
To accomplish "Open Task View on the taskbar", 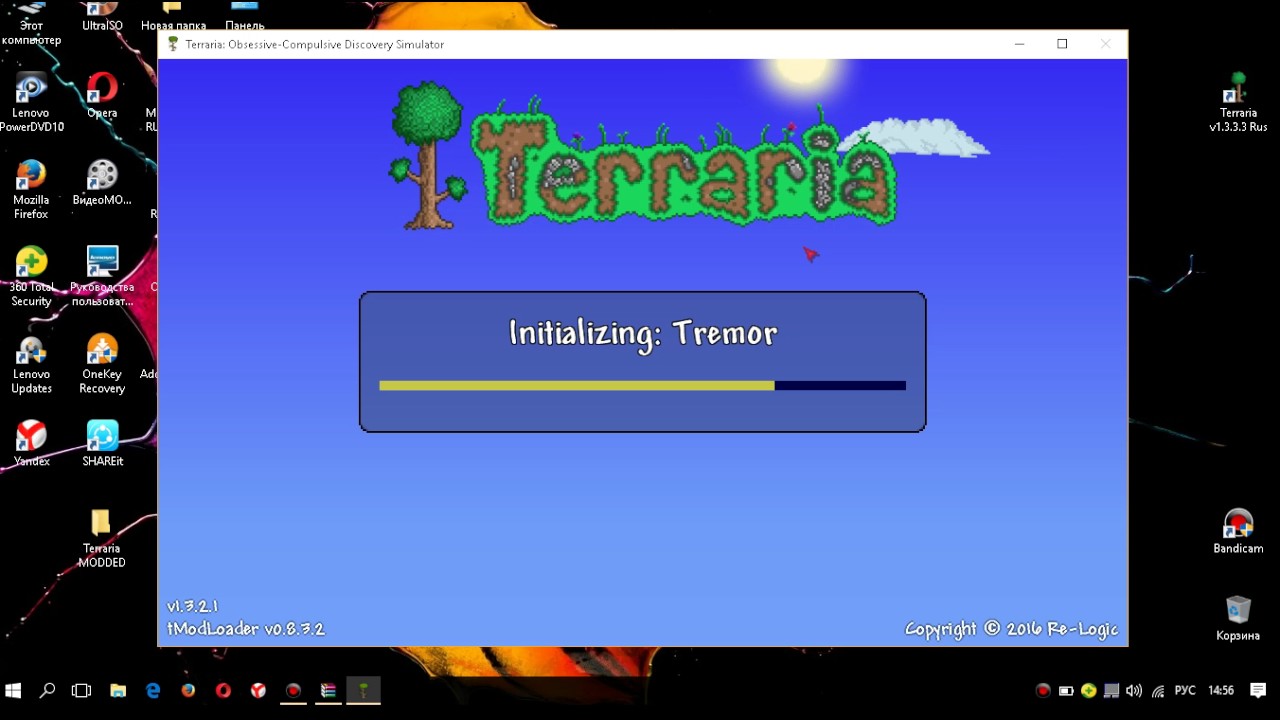I will (x=82, y=690).
